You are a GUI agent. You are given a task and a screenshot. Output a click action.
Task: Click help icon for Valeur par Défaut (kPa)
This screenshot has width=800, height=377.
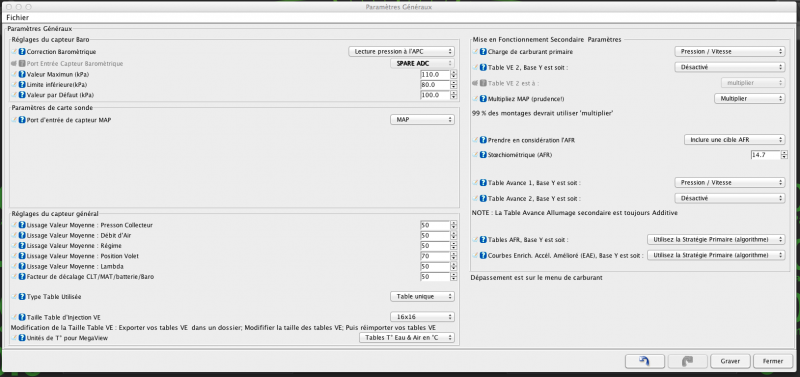(22, 95)
